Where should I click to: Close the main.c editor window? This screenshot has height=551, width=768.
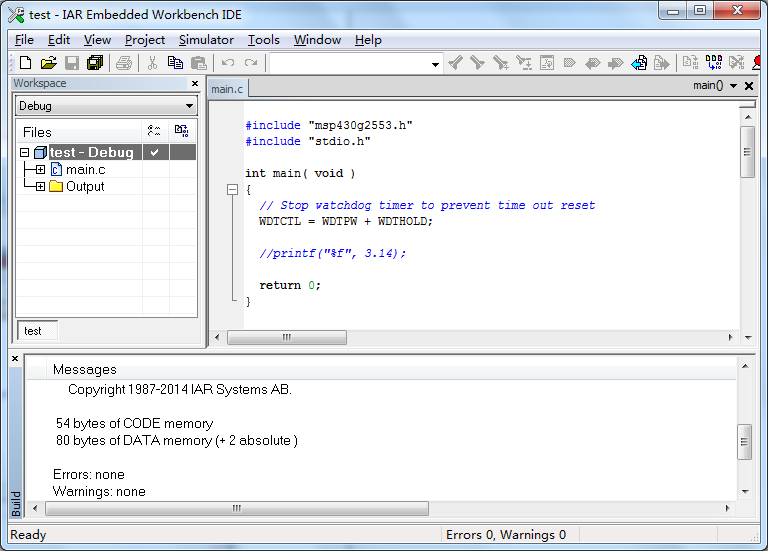click(749, 86)
